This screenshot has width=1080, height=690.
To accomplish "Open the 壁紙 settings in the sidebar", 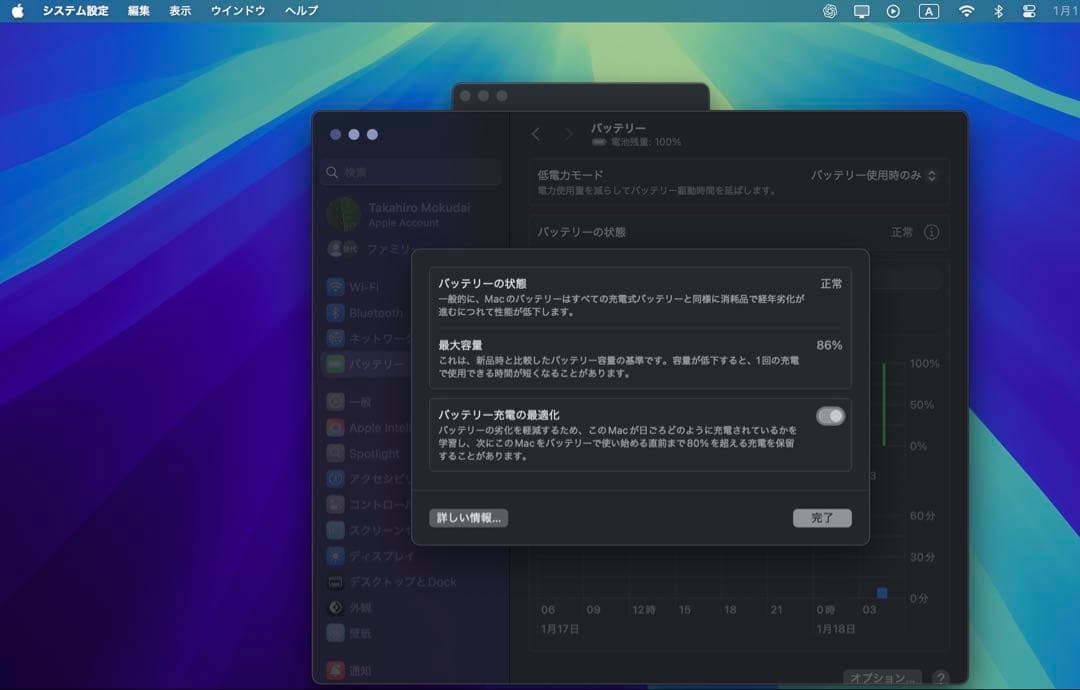I will [360, 632].
